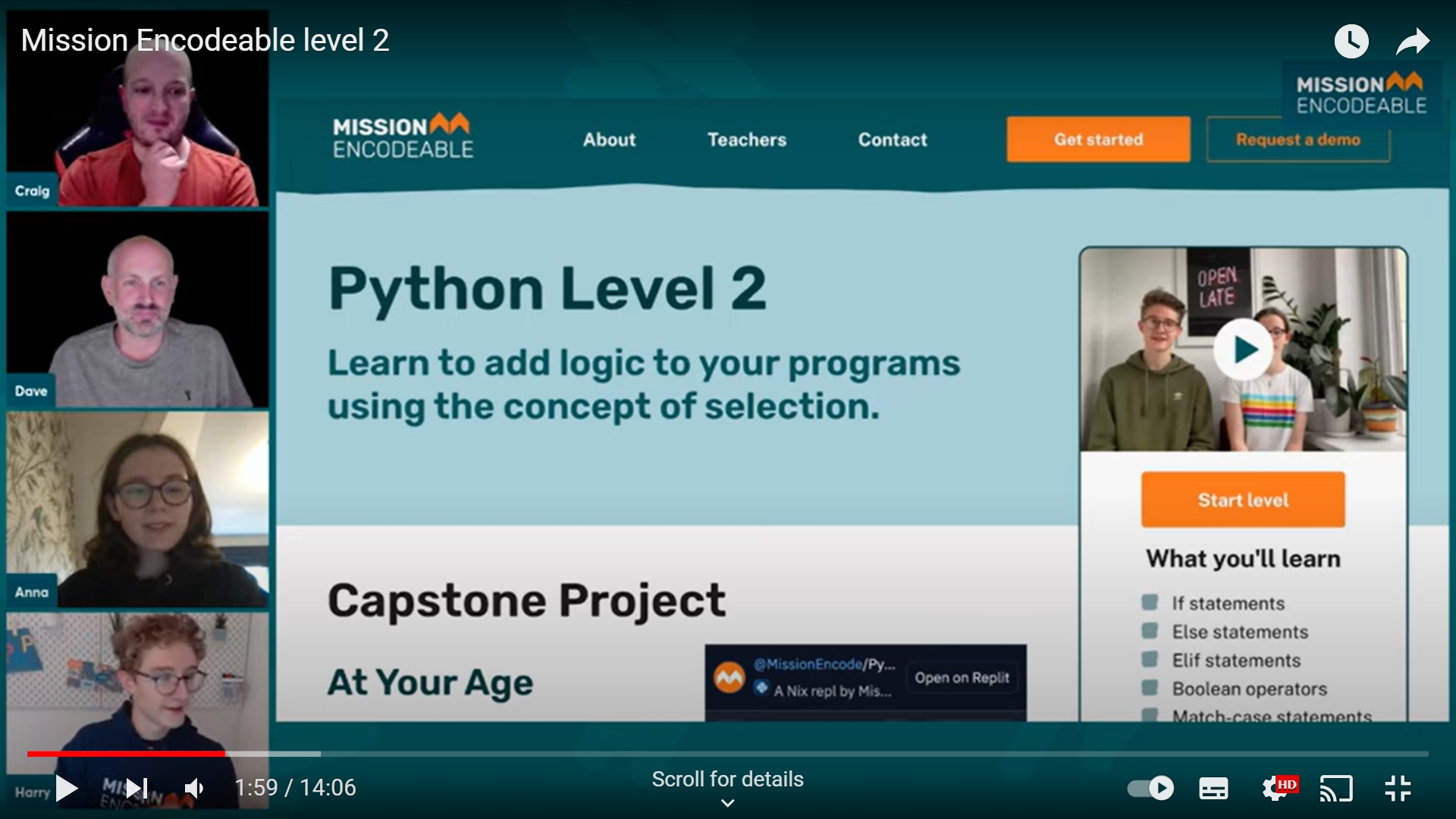The image size is (1456, 819).
Task: Click the Replit embed avatar icon
Action: 730,678
